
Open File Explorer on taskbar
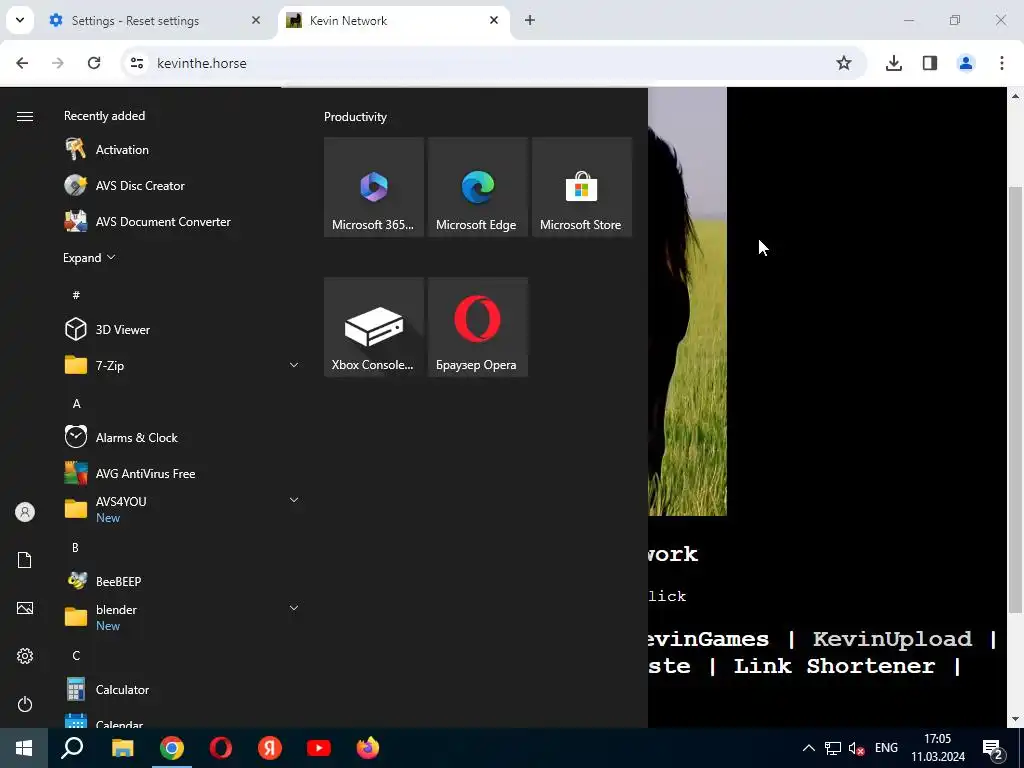(x=122, y=748)
